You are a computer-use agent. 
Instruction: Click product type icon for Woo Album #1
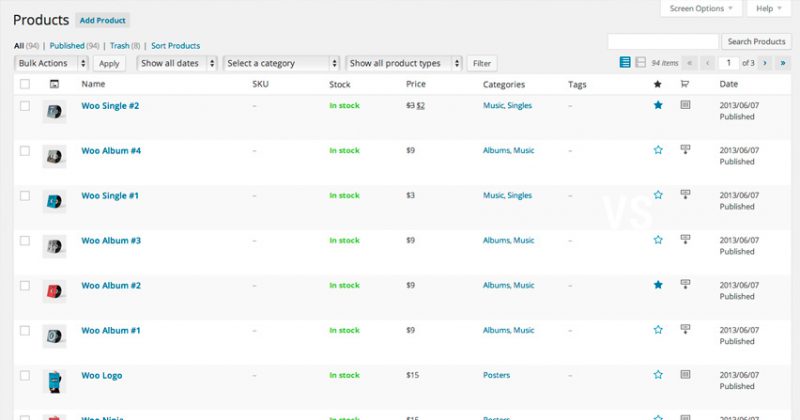coord(685,329)
